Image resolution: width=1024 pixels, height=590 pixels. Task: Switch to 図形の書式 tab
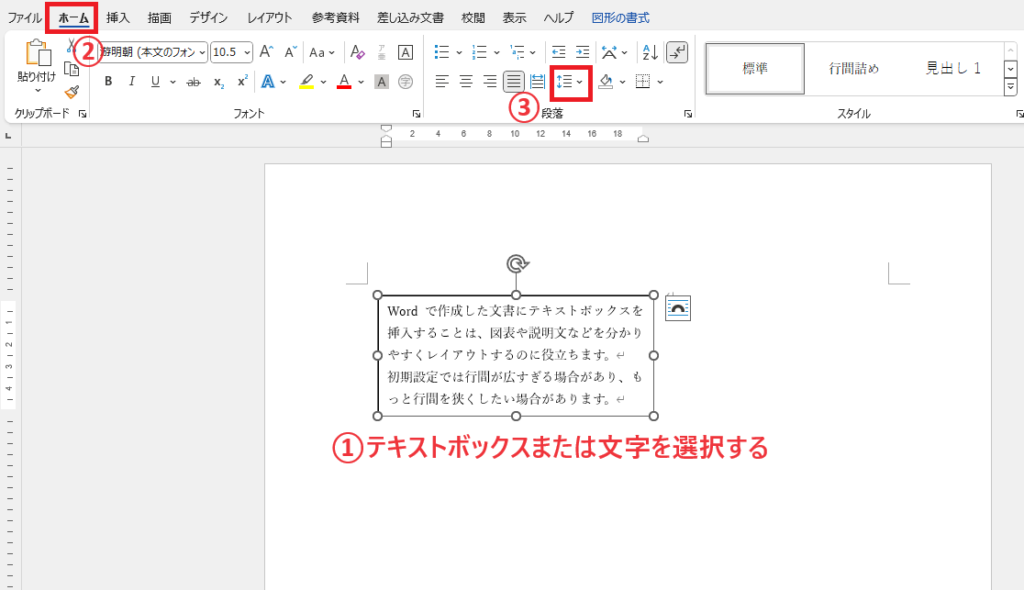click(620, 18)
